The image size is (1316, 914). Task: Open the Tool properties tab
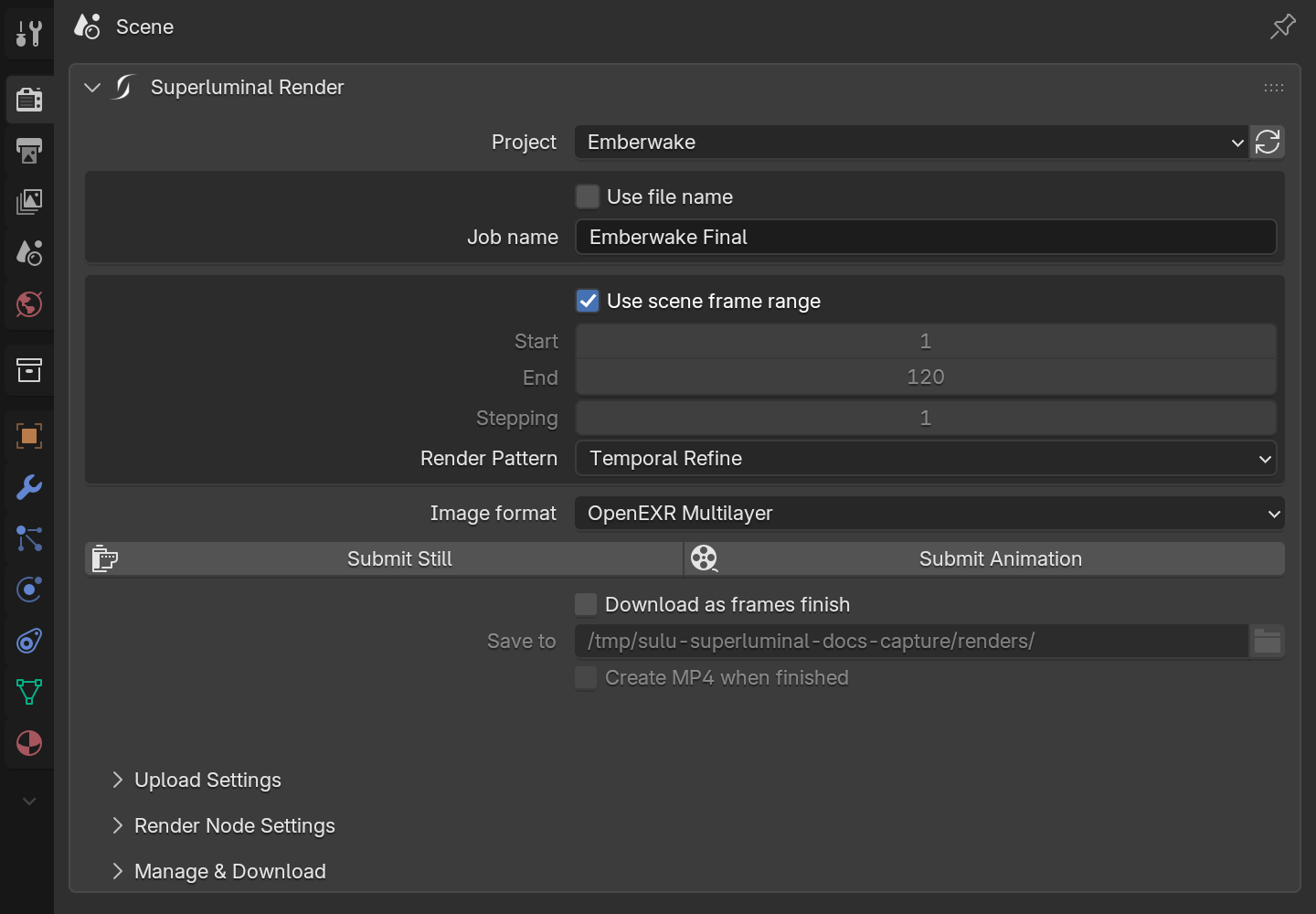(29, 34)
